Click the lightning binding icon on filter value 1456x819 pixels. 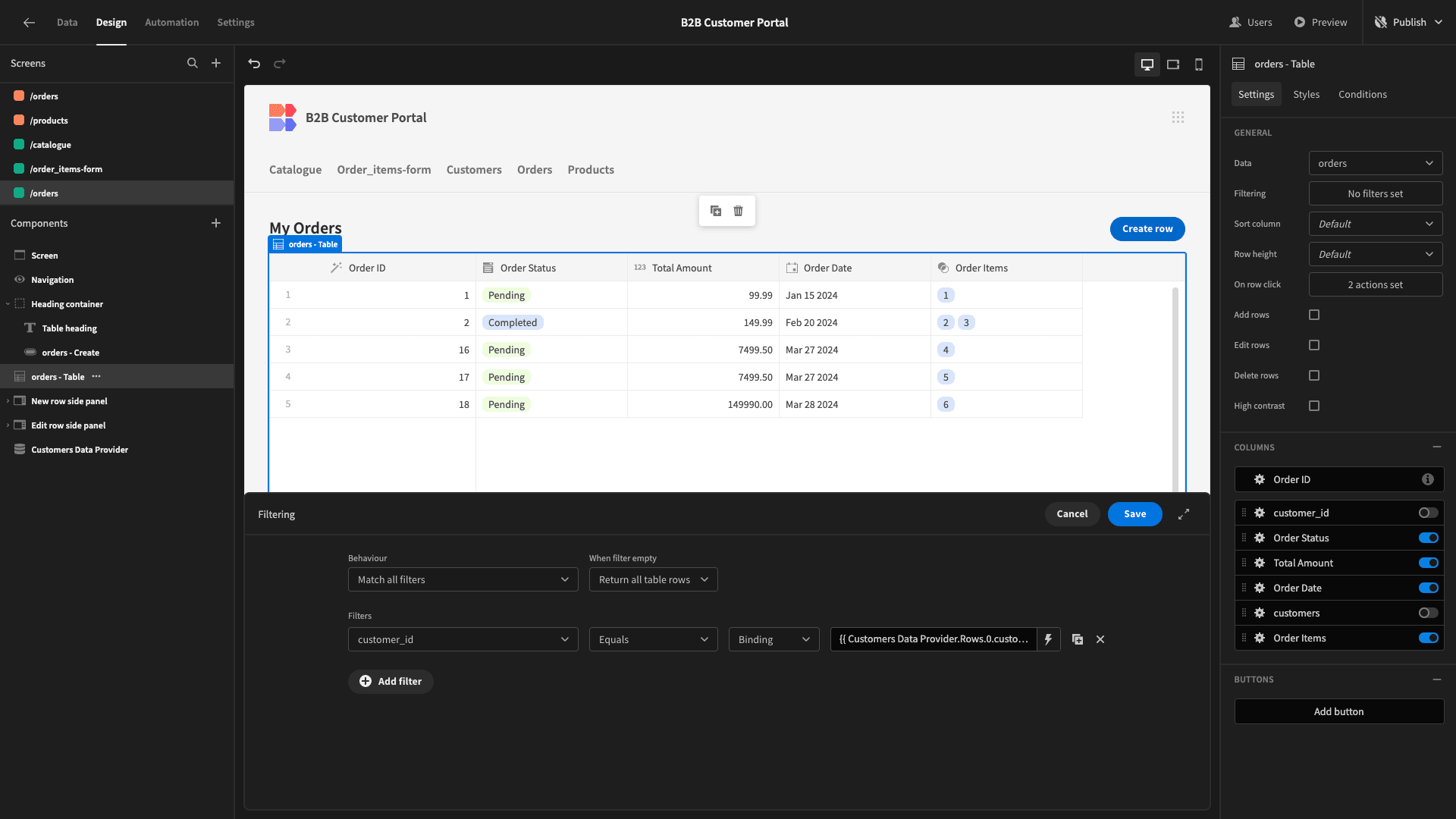[x=1048, y=639]
